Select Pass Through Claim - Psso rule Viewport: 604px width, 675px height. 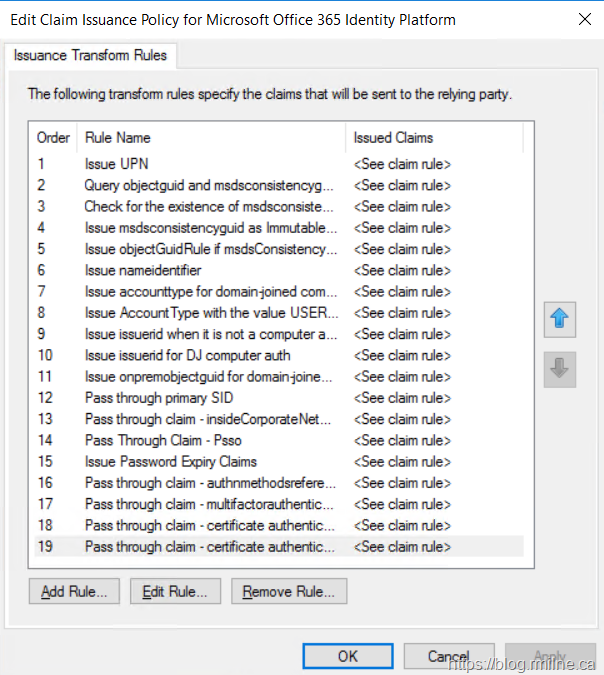click(x=162, y=440)
